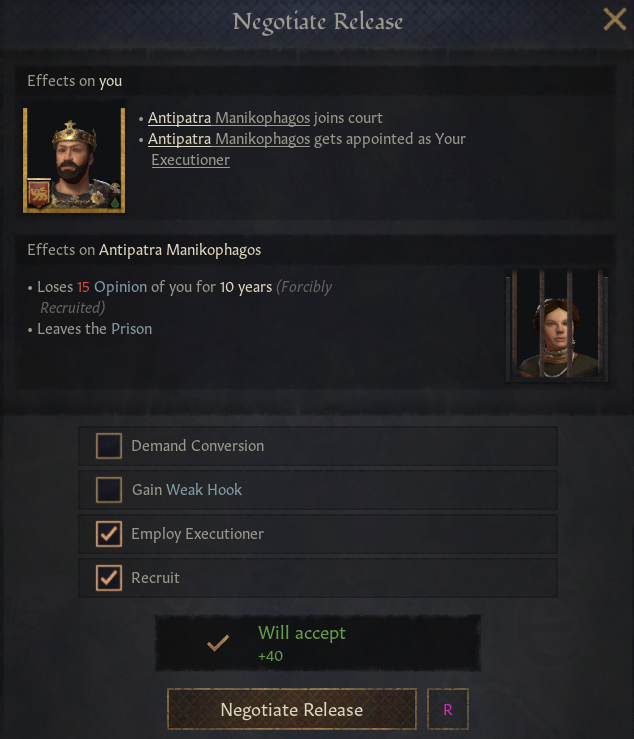Enable the Demand Conversion checkbox
Screen dimensions: 634x739
[109, 446]
